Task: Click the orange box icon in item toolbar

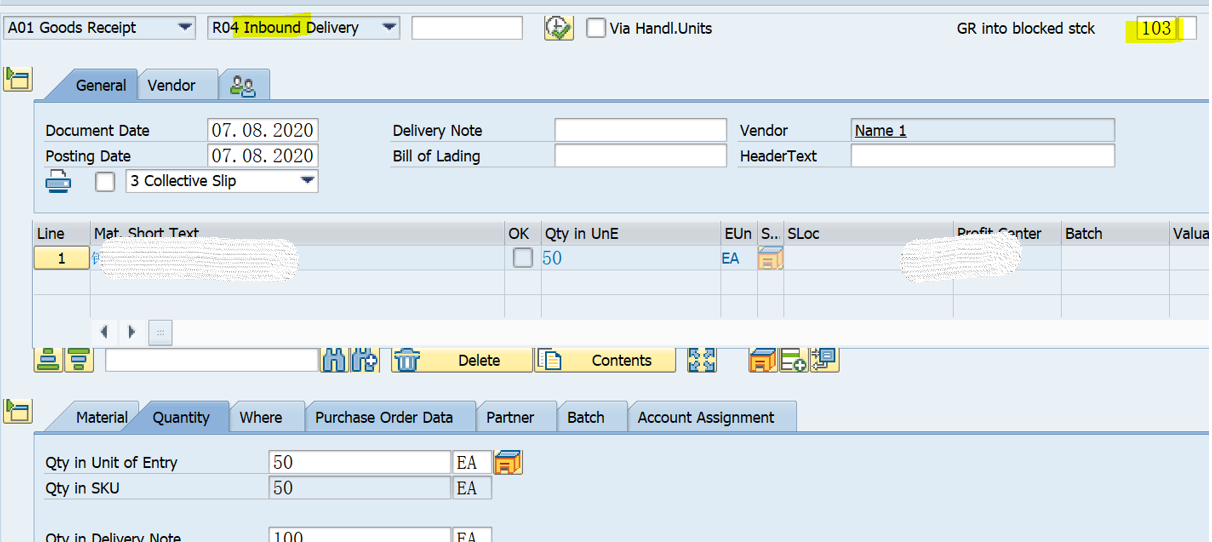Action: [x=763, y=360]
